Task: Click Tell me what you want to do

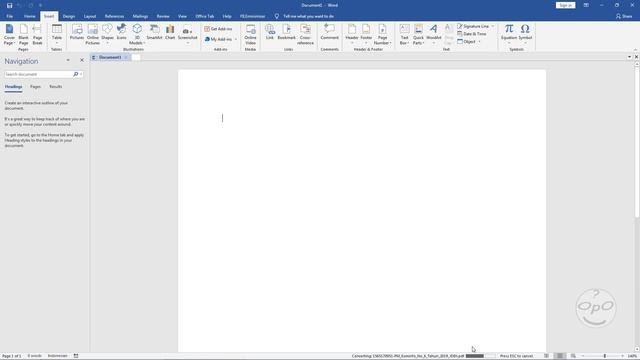Action: pos(309,16)
